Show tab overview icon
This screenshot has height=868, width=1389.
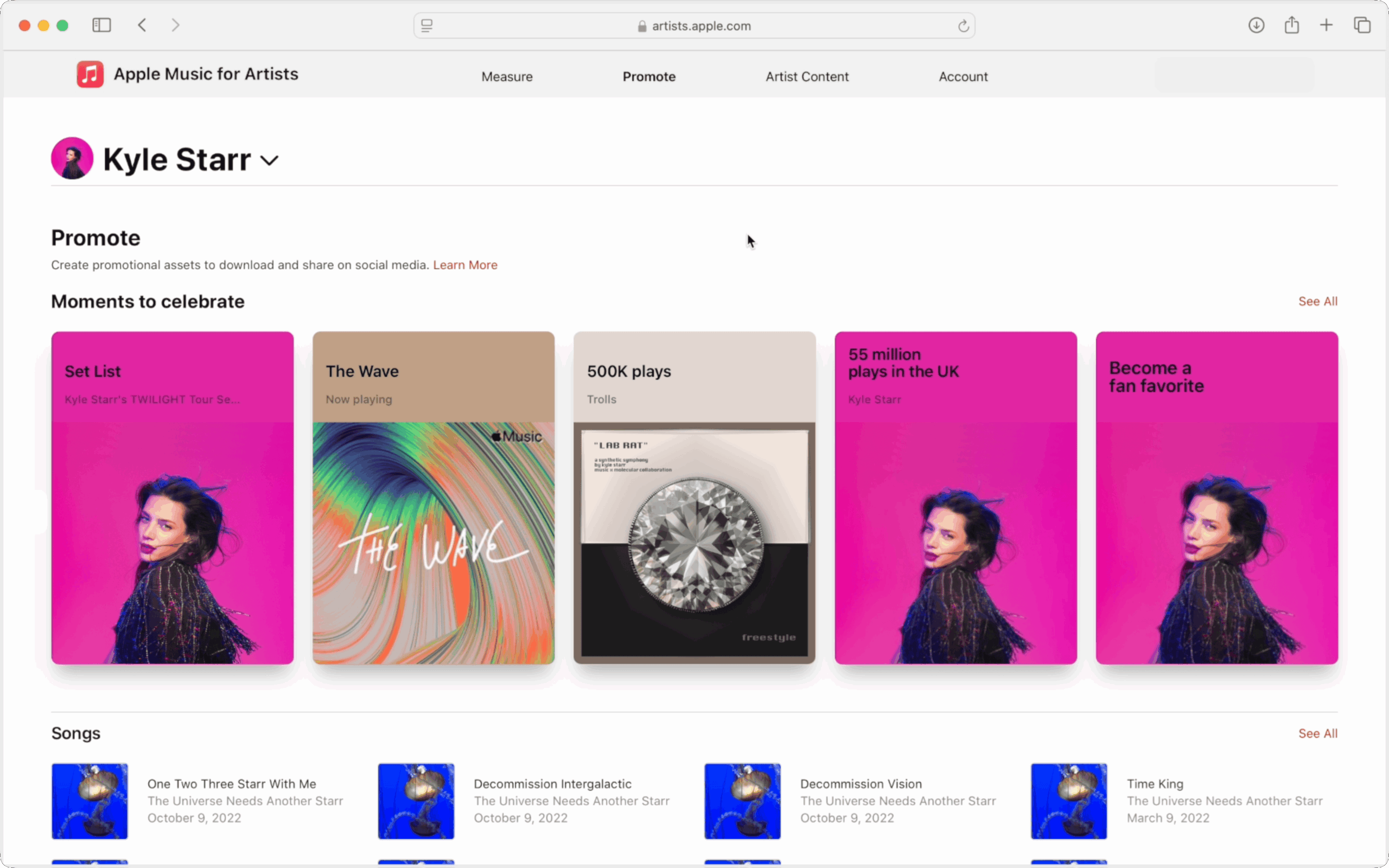coord(1362,25)
